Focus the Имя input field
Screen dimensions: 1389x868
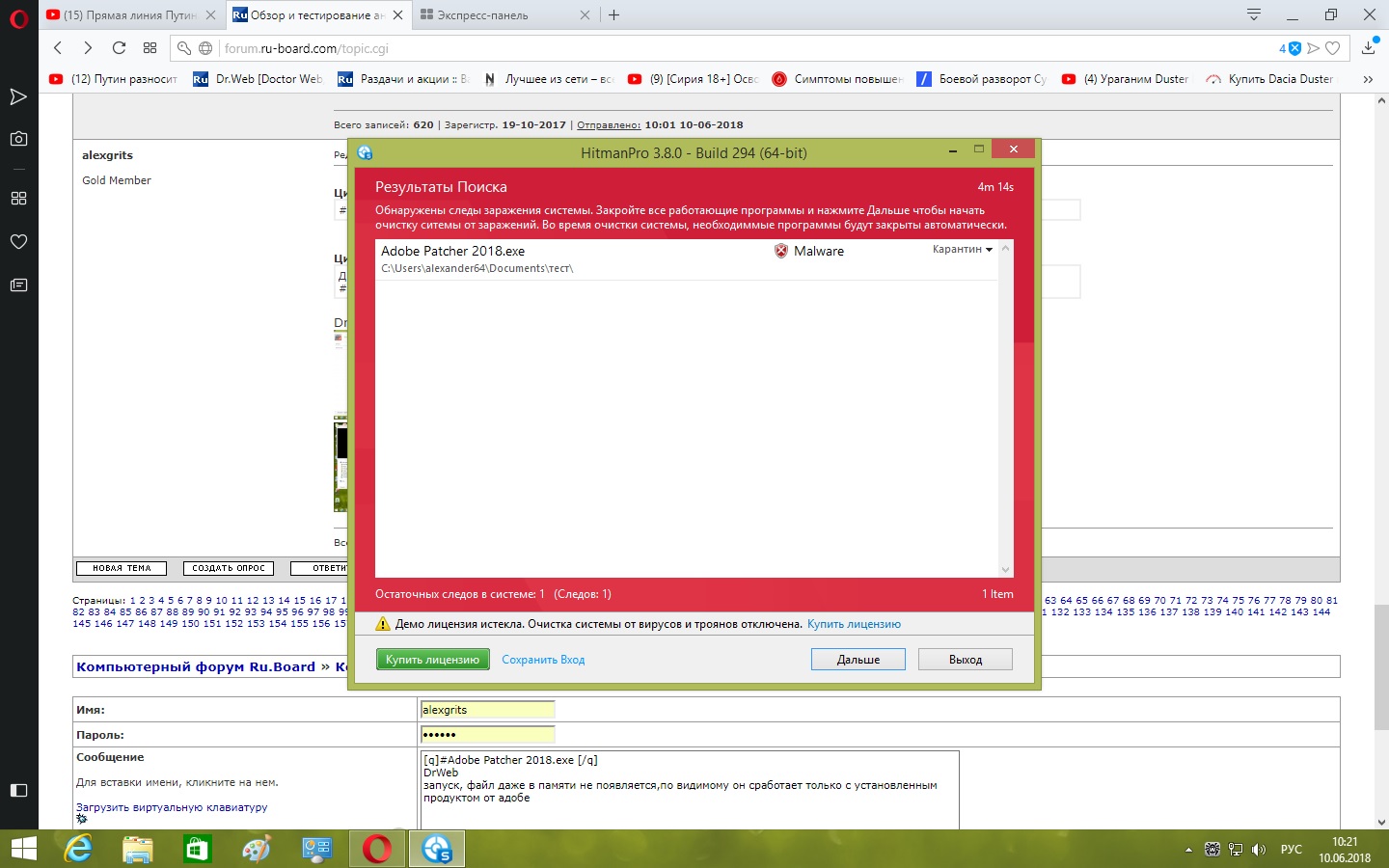point(488,710)
